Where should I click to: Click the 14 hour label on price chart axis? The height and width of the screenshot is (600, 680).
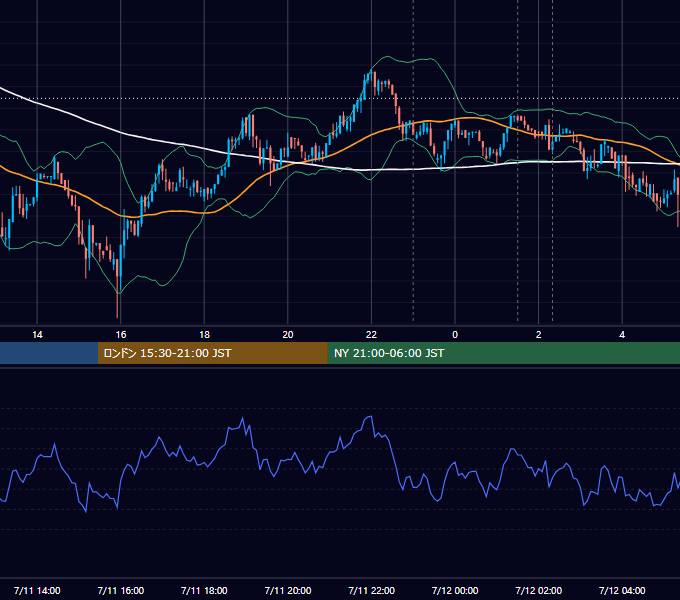[x=37, y=335]
